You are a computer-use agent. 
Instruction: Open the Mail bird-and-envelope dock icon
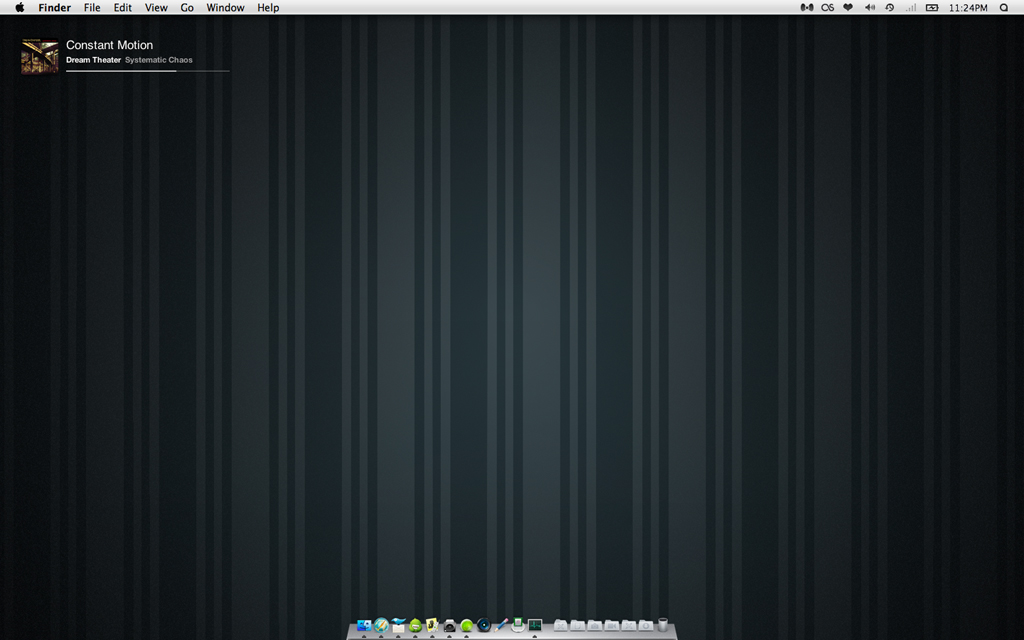398,625
